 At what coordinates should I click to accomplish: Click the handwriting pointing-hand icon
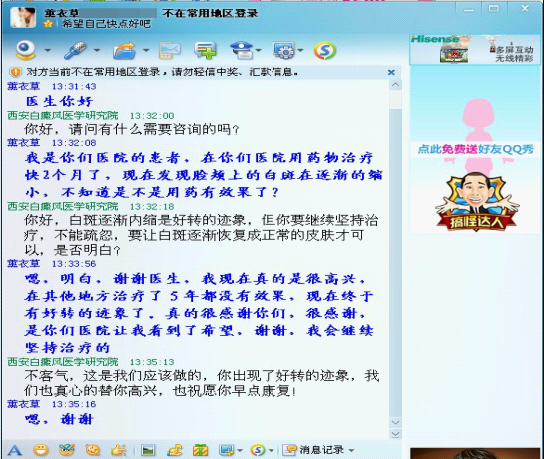119,450
